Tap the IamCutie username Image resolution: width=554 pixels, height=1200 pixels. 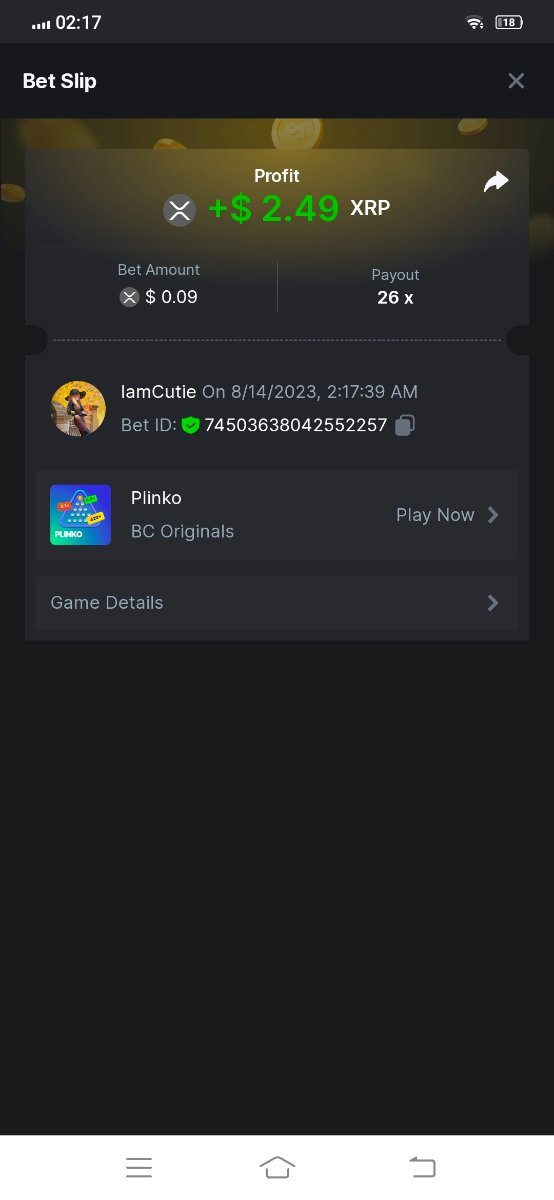coord(158,392)
